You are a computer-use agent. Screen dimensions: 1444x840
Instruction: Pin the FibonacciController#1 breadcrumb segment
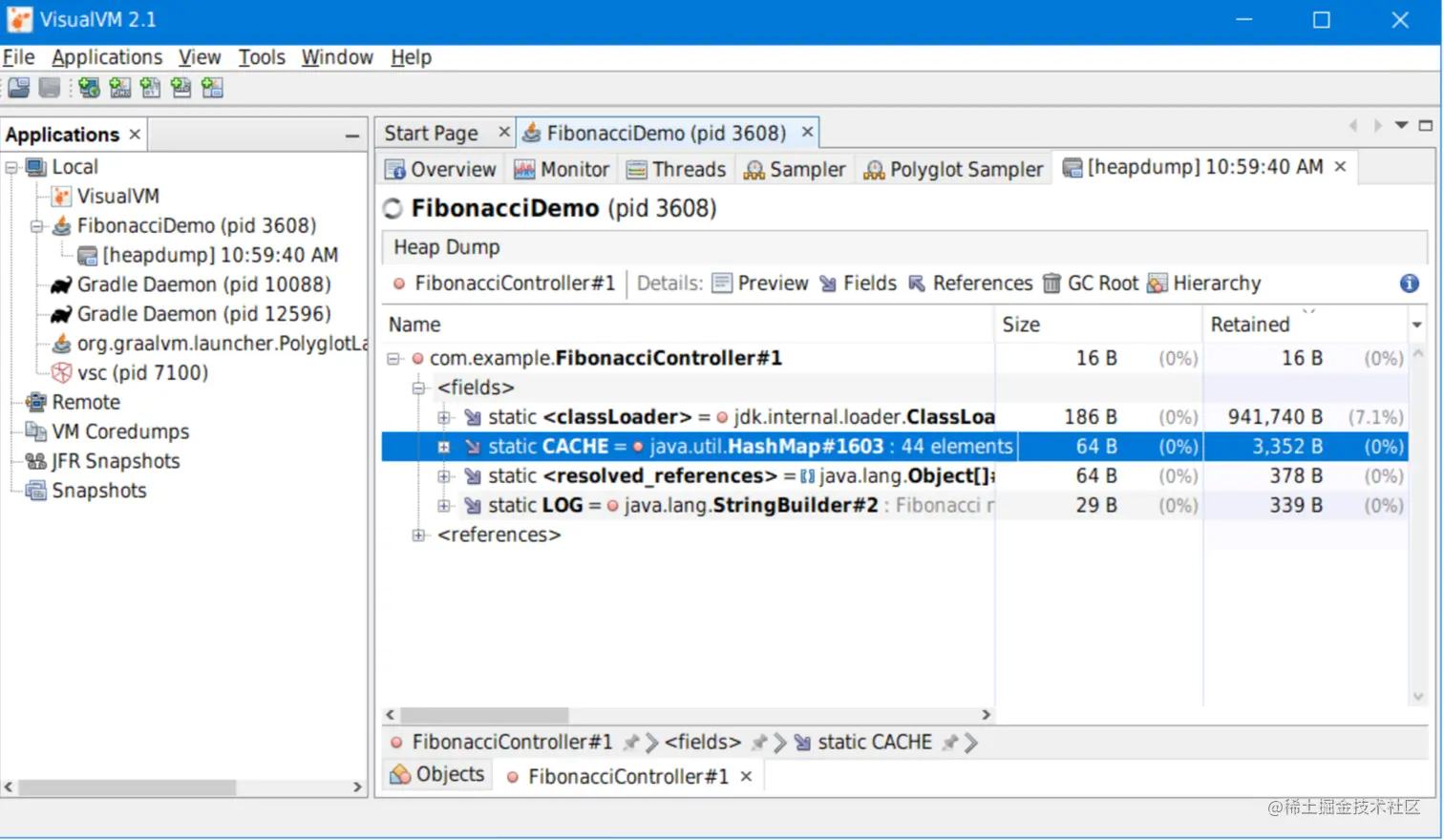tap(630, 743)
